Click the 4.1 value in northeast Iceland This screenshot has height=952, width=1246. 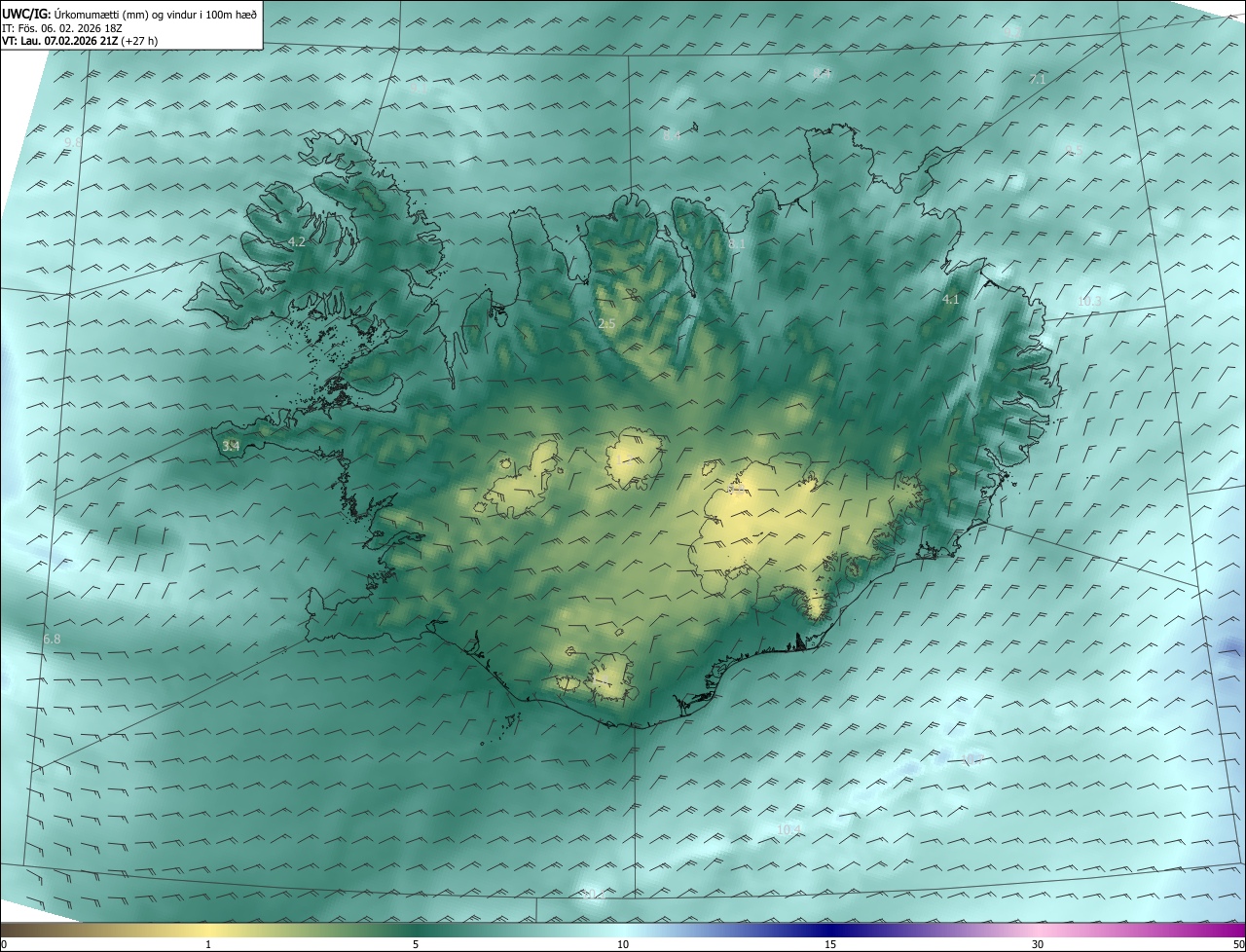coord(951,300)
